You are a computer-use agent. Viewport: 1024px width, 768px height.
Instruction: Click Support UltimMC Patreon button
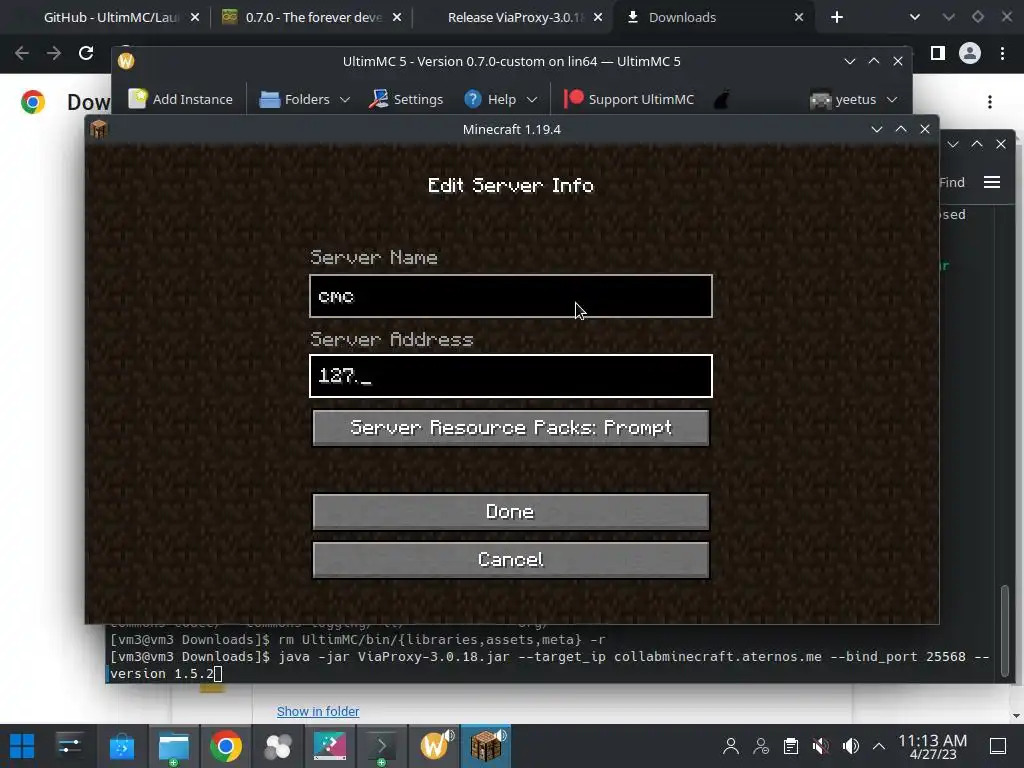pos(629,99)
